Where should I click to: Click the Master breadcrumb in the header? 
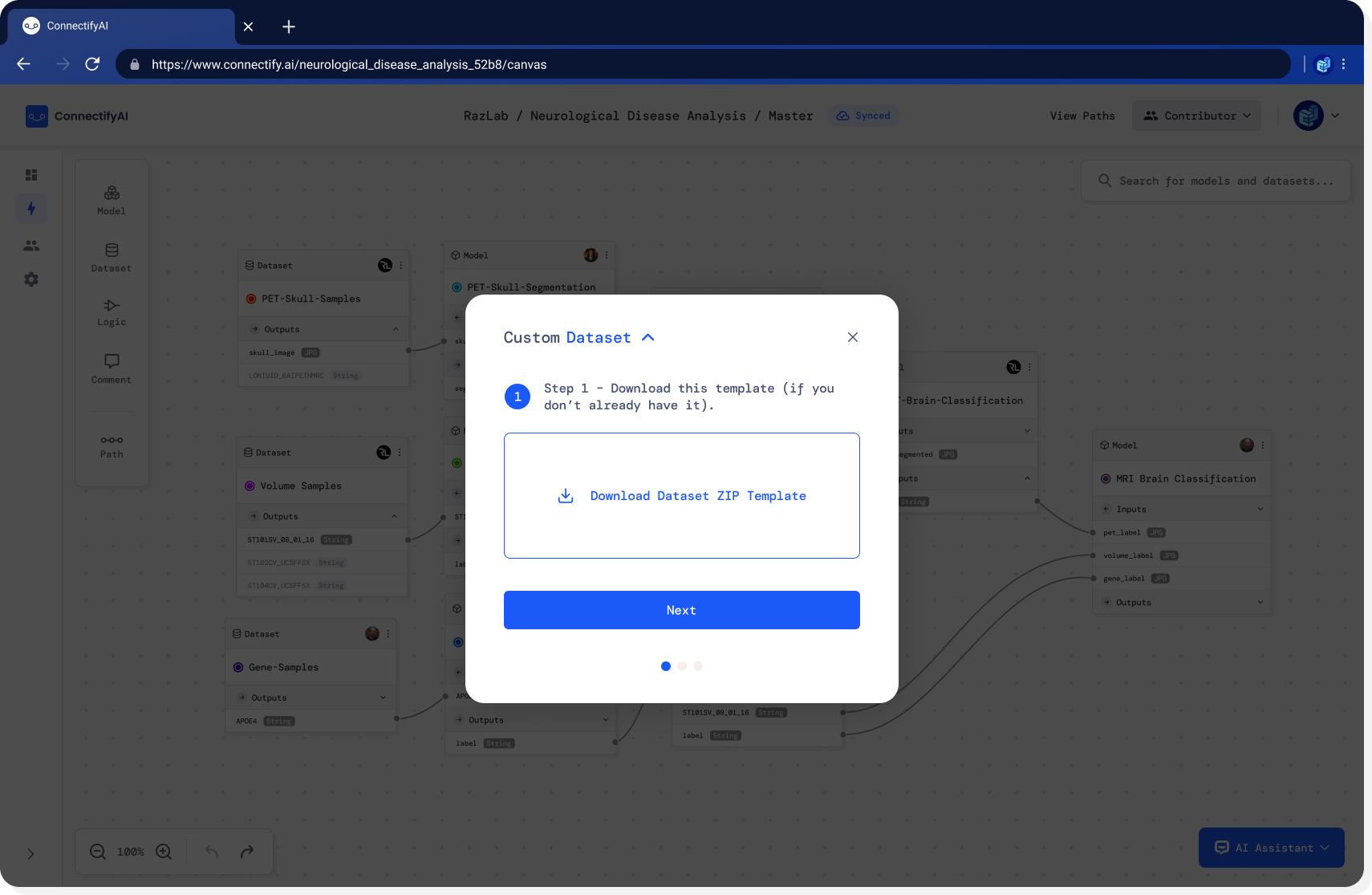(x=790, y=116)
